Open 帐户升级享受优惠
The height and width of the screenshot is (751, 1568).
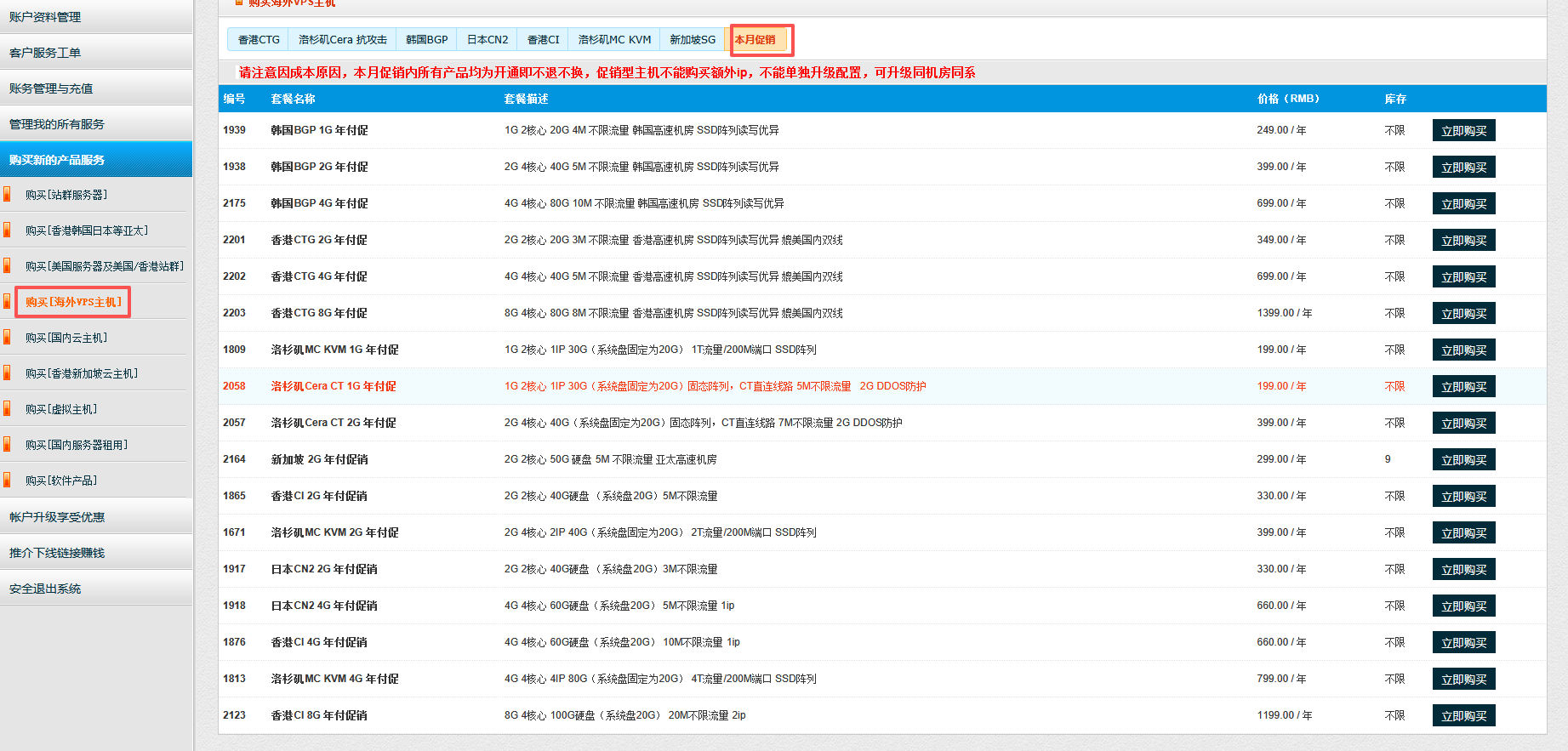(x=96, y=517)
